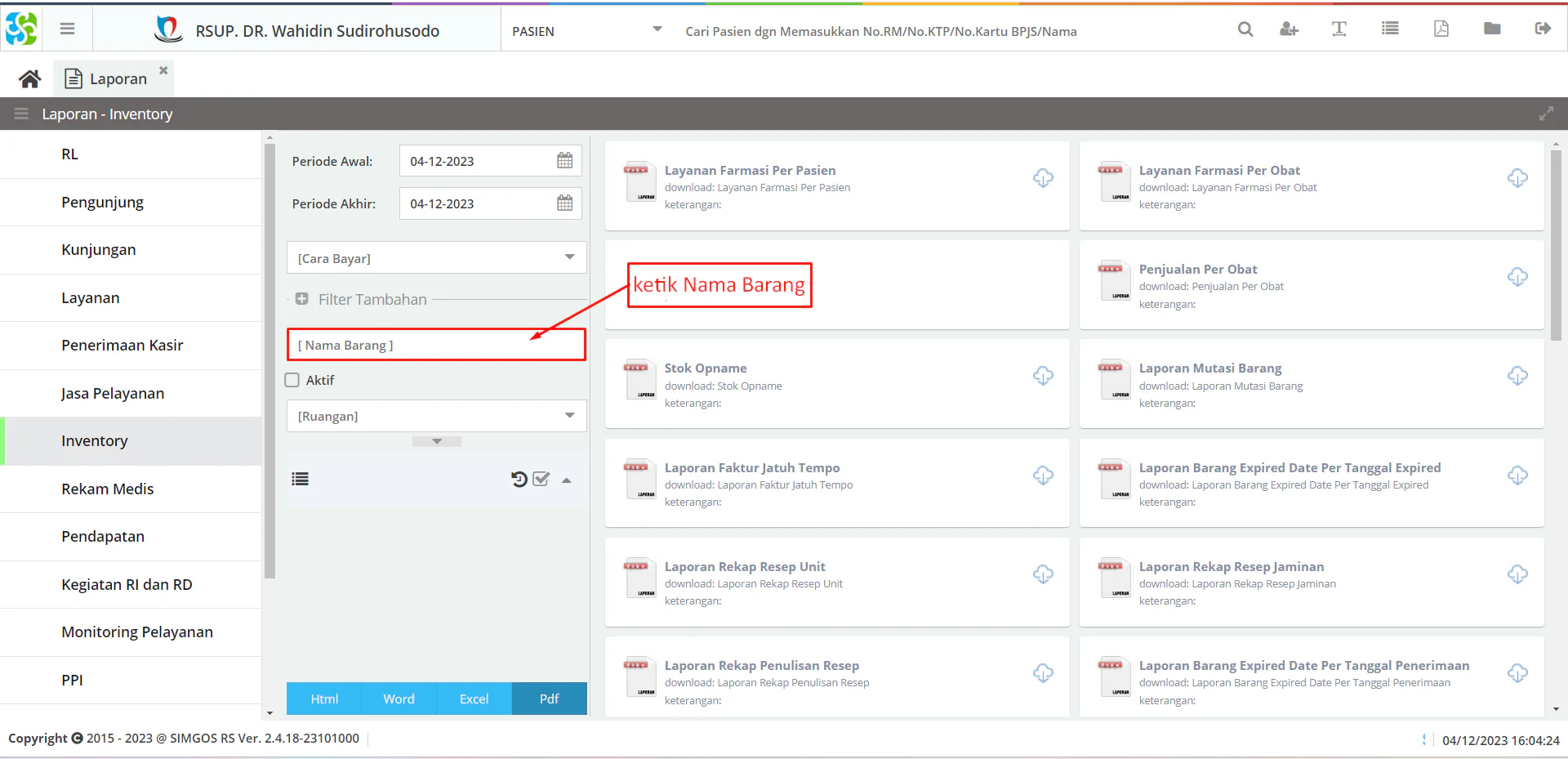The width and height of the screenshot is (1568, 759).
Task: Click the logout icon
Action: (1543, 29)
